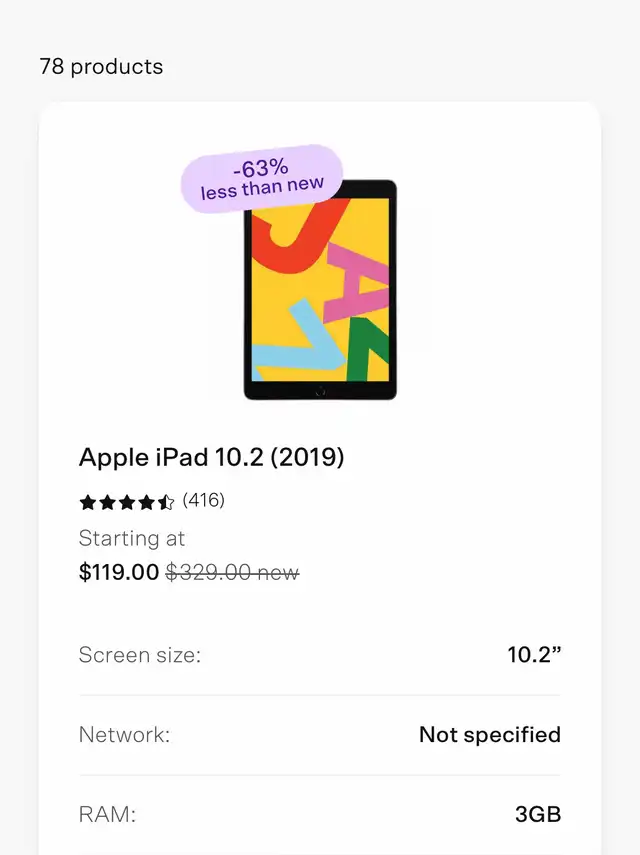640x855 pixels.
Task: Click the 3GB RAM value
Action: point(538,815)
